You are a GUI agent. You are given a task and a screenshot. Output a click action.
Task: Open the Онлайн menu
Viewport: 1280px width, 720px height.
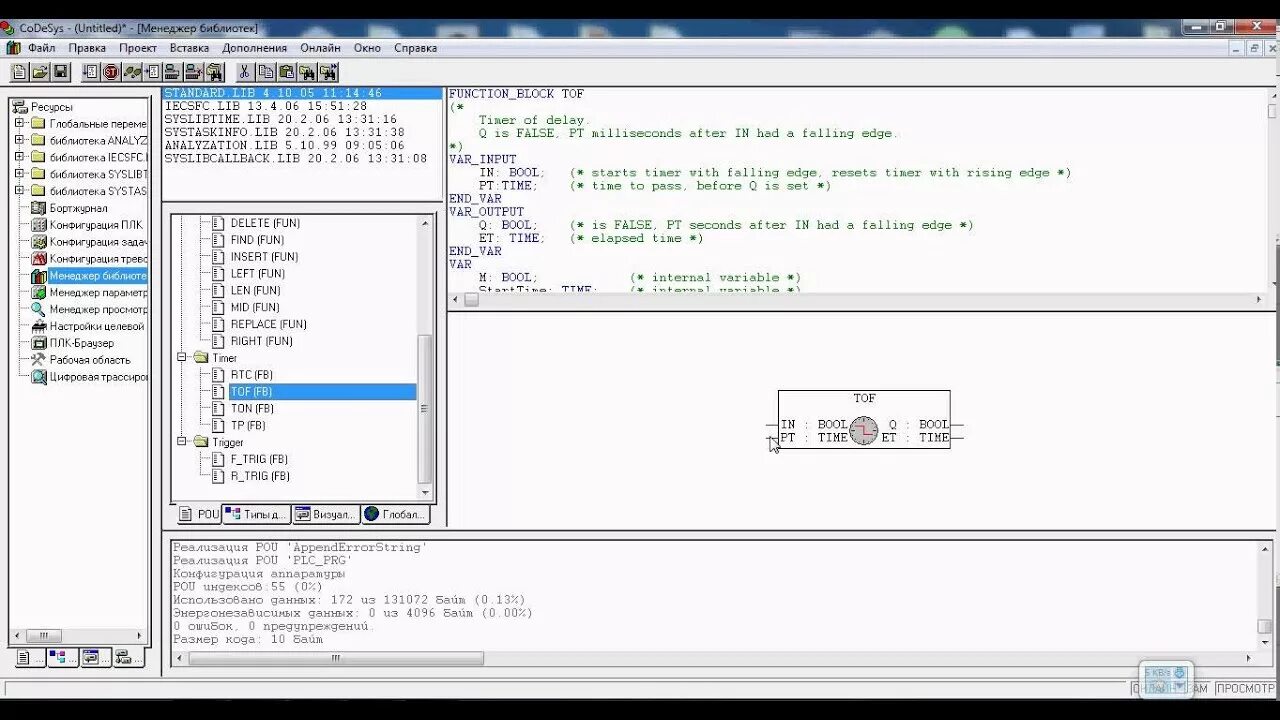(320, 47)
